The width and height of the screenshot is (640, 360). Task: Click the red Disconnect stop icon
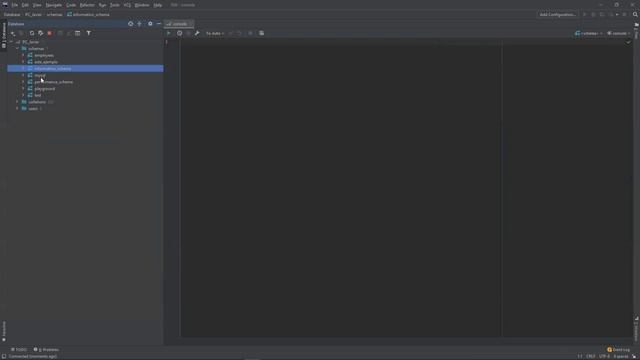[50, 33]
